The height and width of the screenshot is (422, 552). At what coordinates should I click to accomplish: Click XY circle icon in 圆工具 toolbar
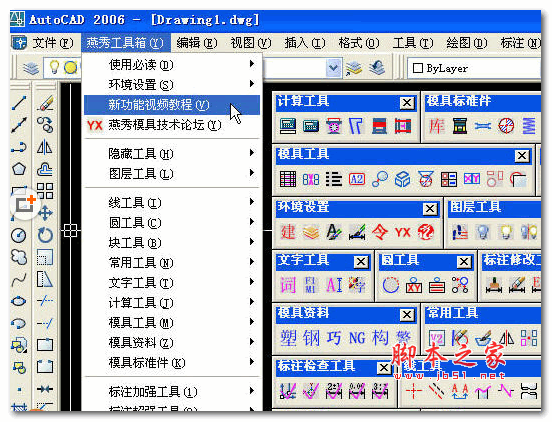[x=414, y=285]
